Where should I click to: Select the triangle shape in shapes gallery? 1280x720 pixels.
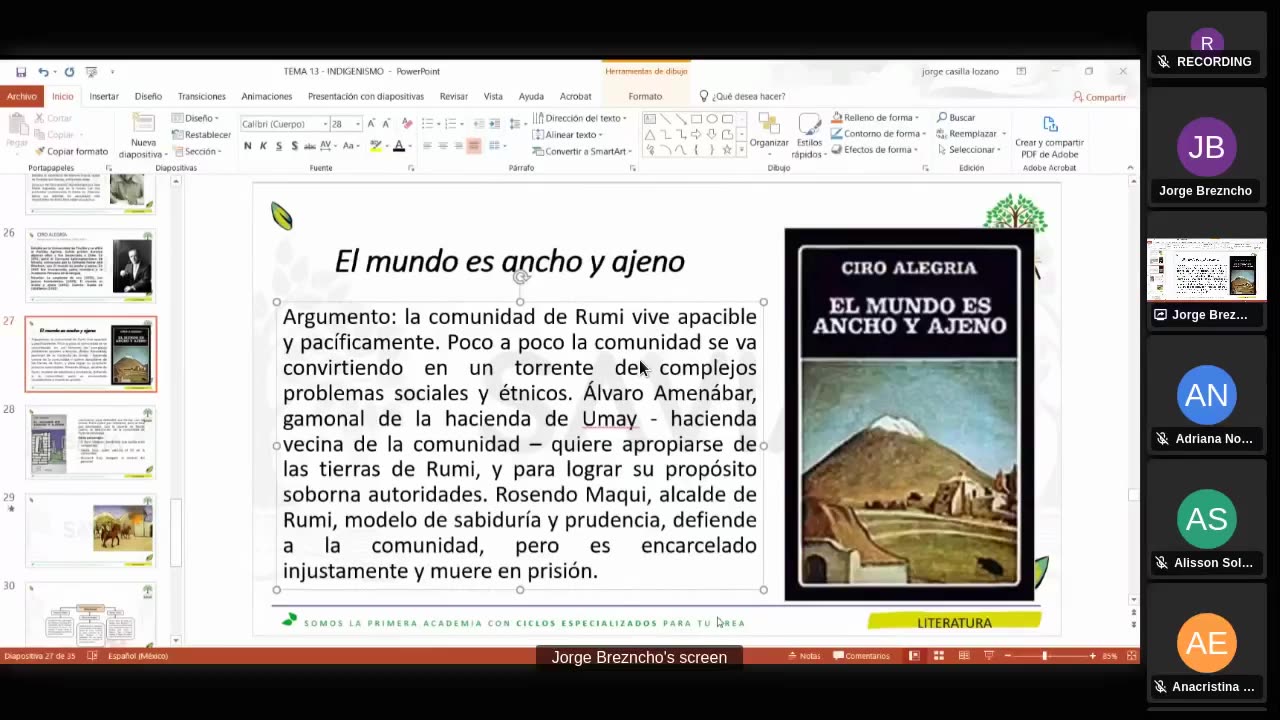(650, 134)
